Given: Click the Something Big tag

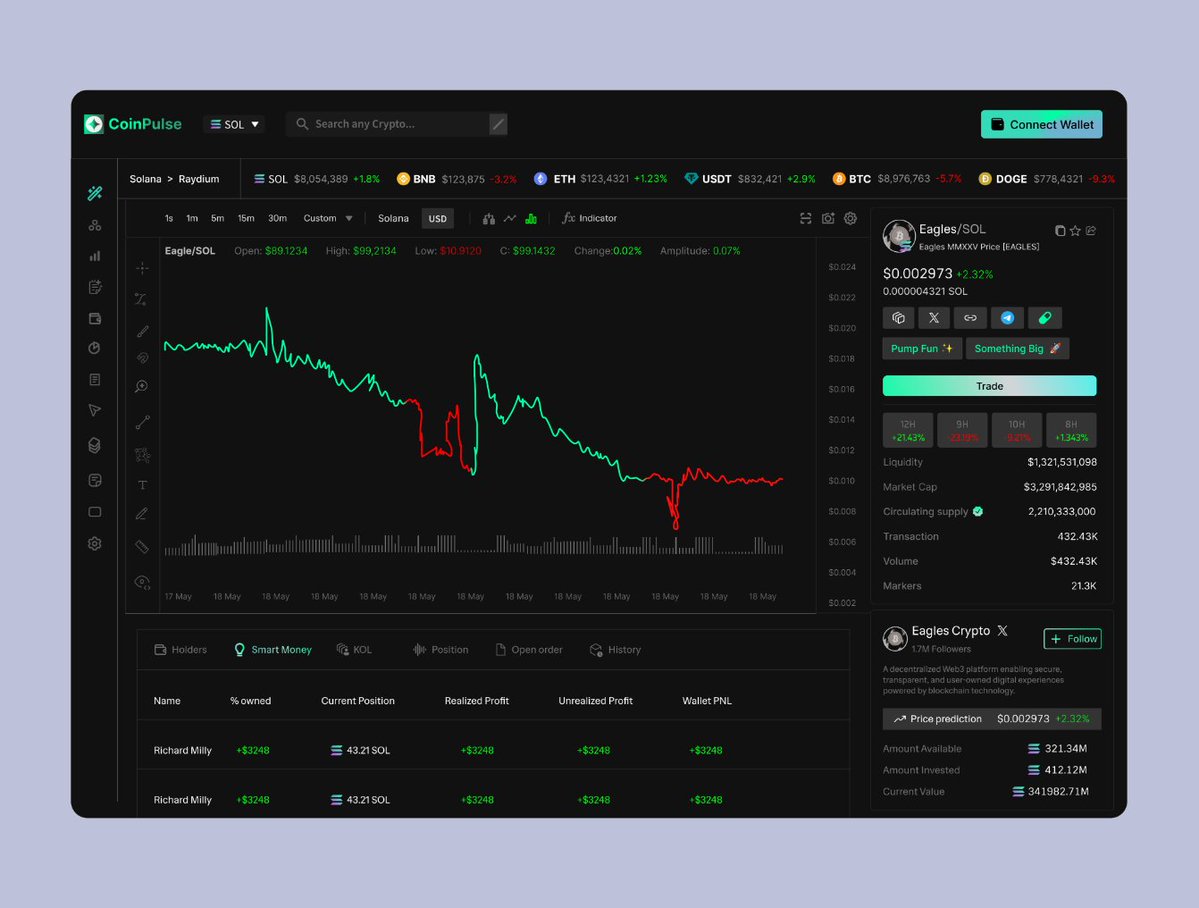Looking at the screenshot, I should (x=1018, y=349).
